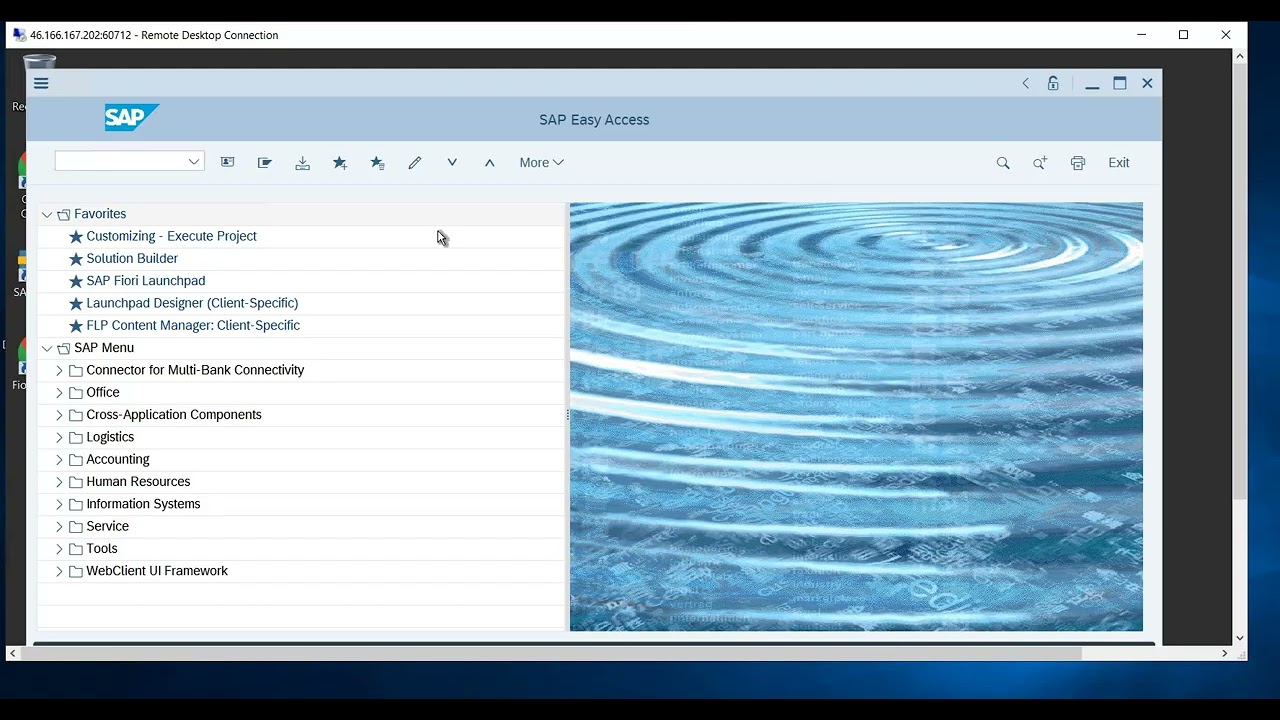
Task: Expand the Office folder
Action: click(59, 393)
